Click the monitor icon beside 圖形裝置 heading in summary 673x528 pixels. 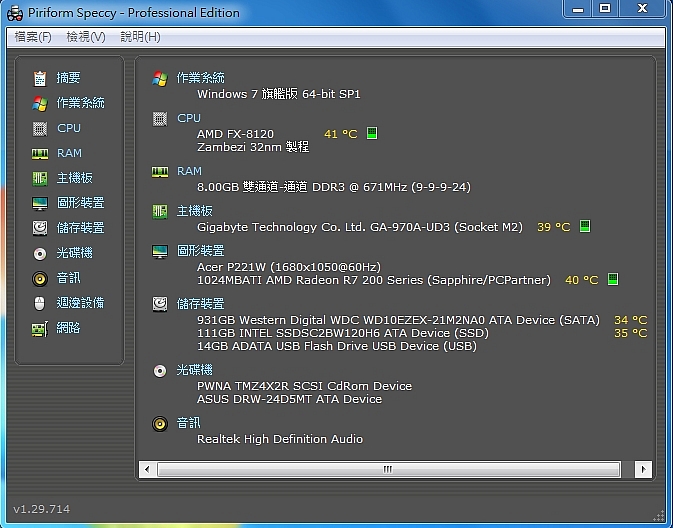(x=160, y=251)
